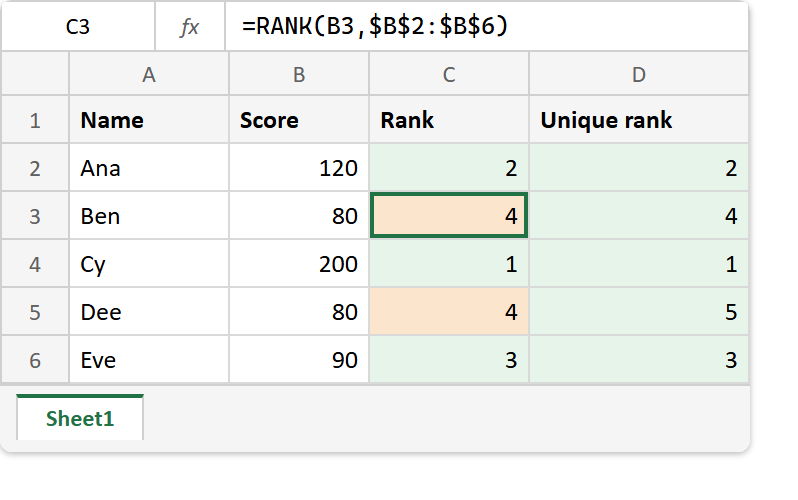The image size is (798, 500).
Task: Click the select-all corner box
Action: 35,74
